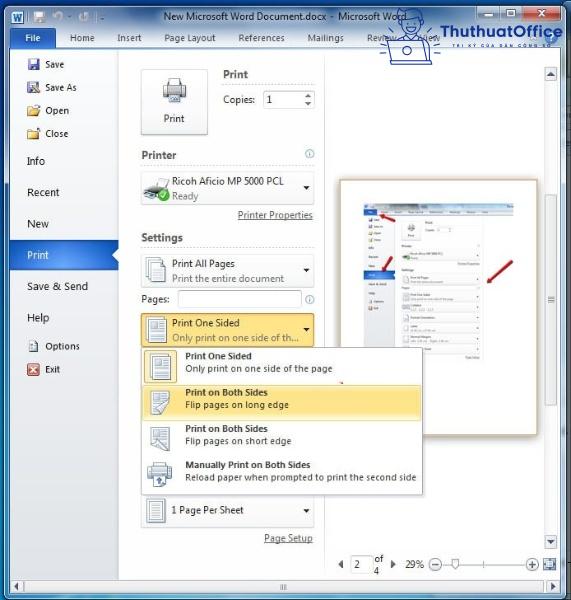Click horizontal scrollbar left arrow

point(16,586)
